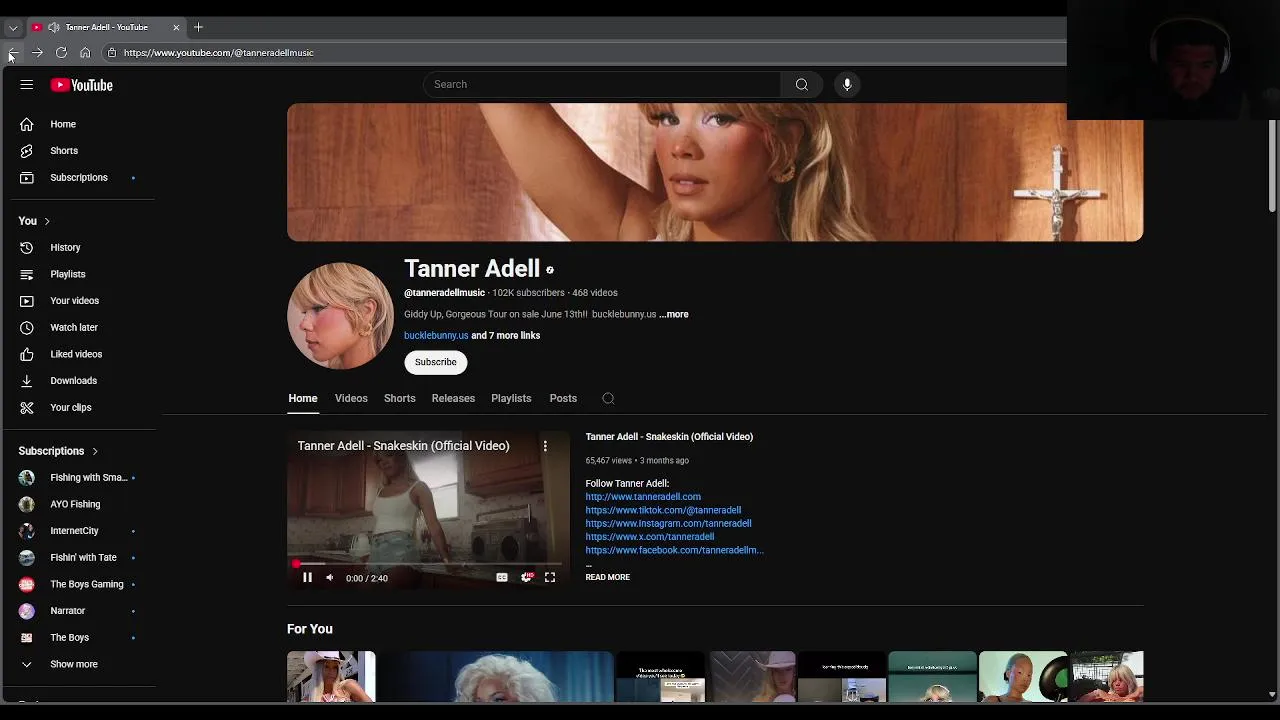
Task: Expand the You section chevron
Action: [x=47, y=221]
